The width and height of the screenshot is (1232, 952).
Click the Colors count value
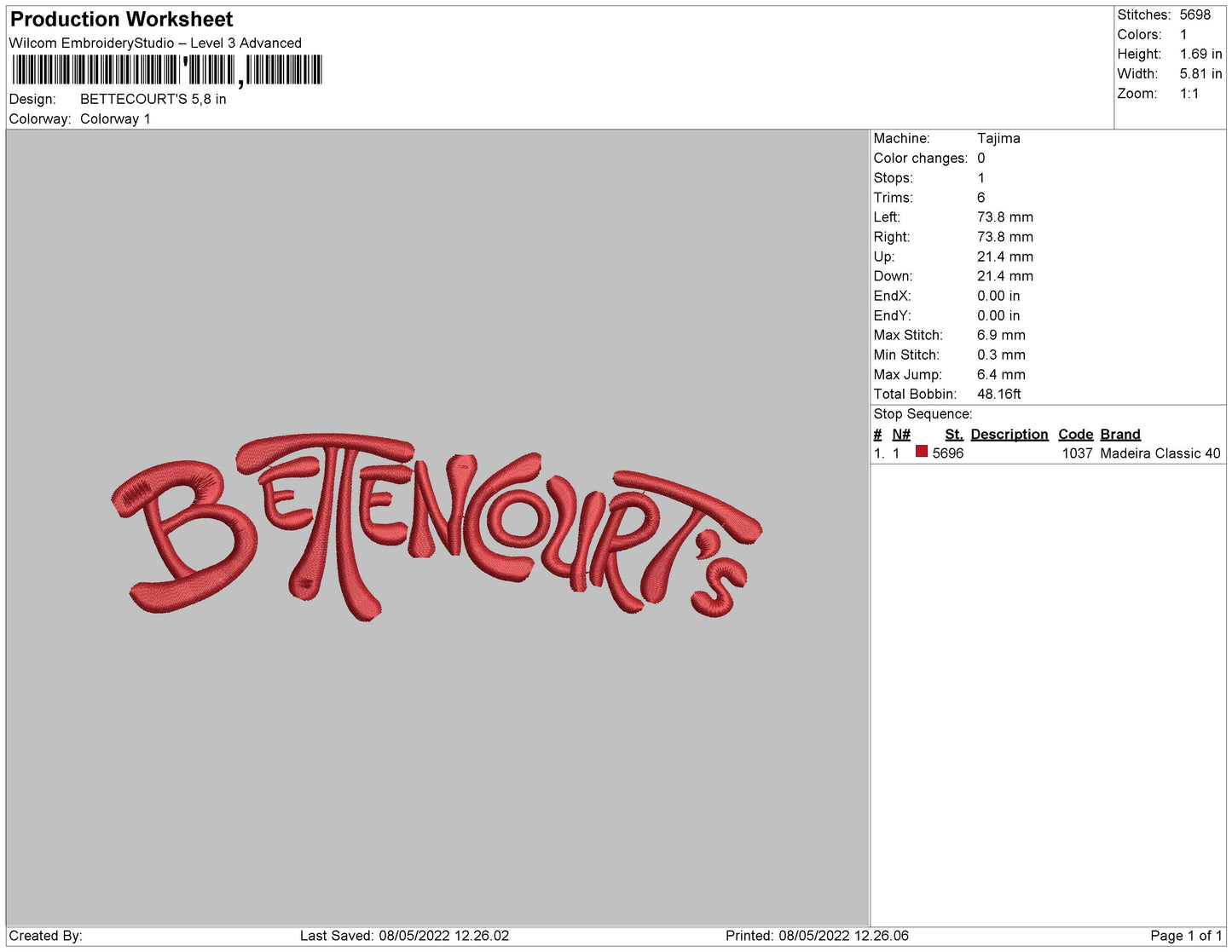coord(1183,35)
